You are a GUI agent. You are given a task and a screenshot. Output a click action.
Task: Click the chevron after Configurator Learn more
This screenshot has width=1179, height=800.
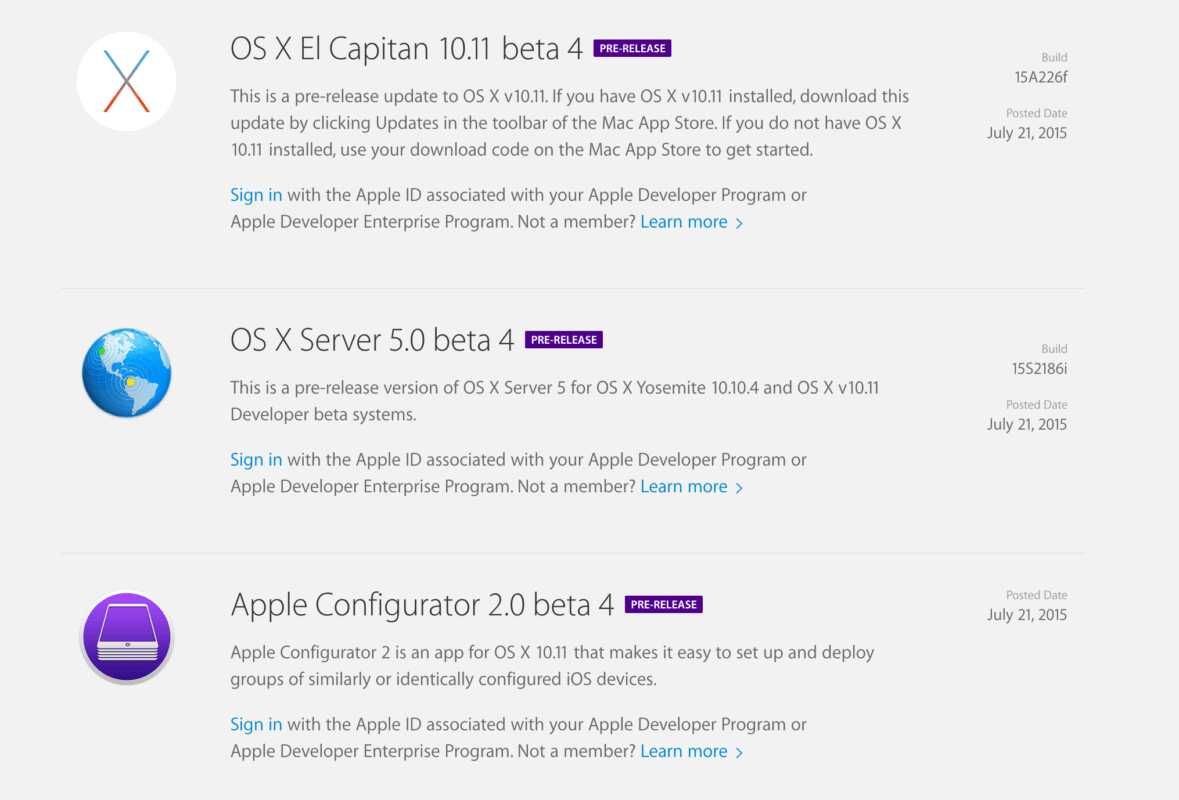[x=739, y=752]
